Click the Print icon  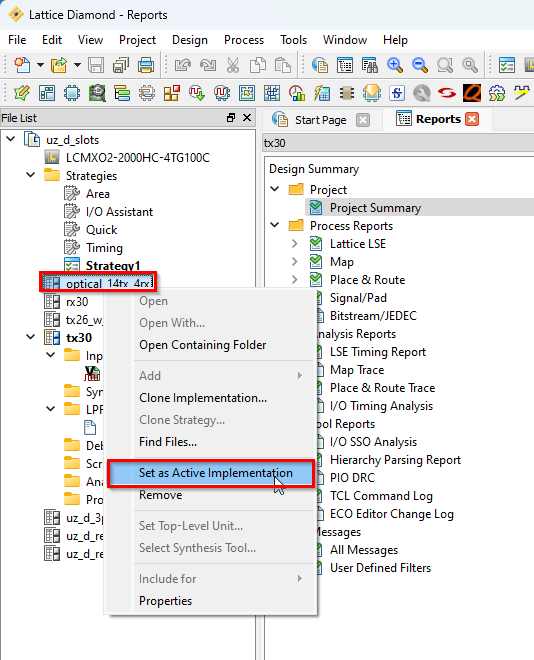coord(146,65)
